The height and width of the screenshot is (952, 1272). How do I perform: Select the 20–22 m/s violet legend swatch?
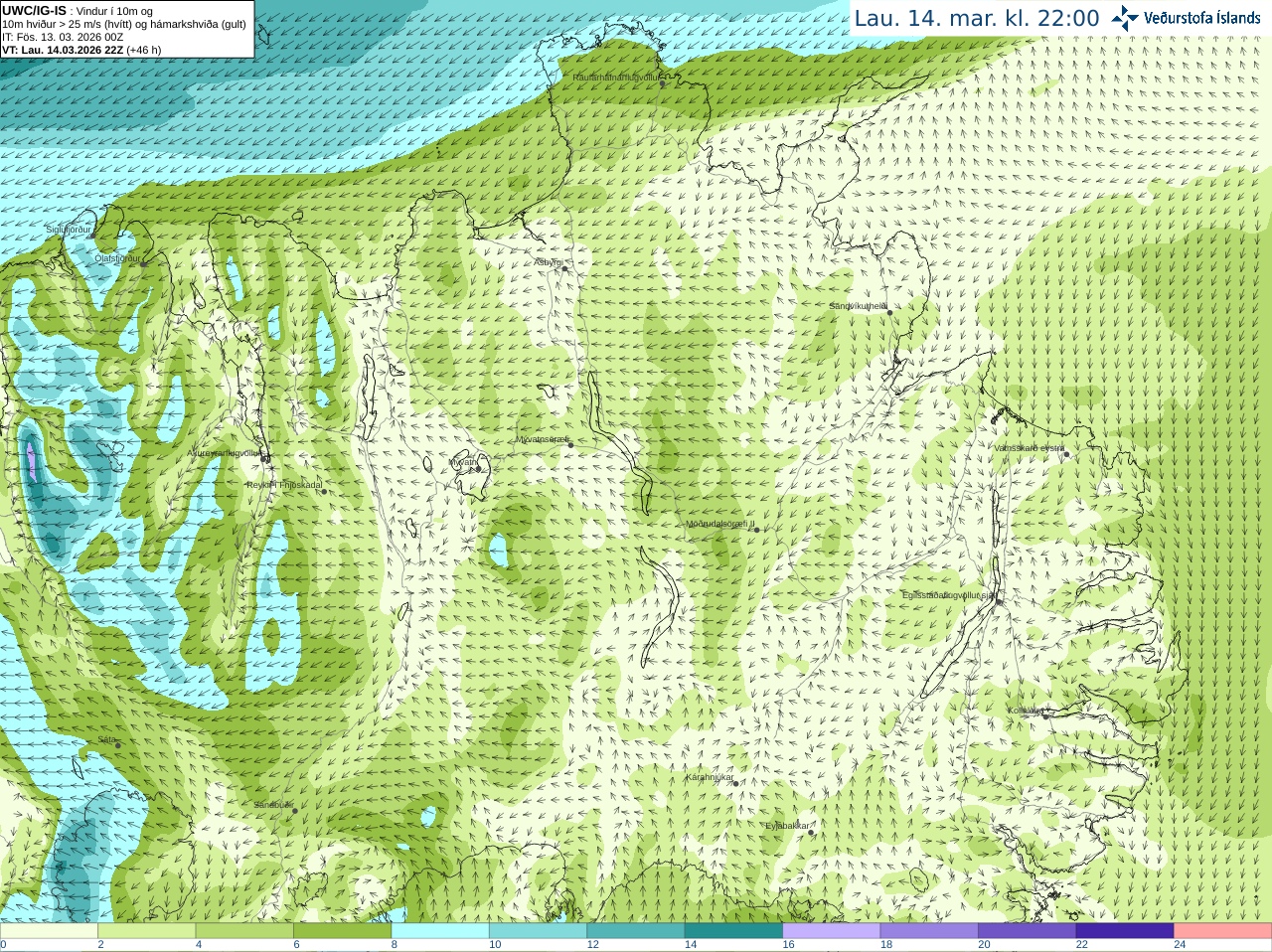tap(1028, 931)
